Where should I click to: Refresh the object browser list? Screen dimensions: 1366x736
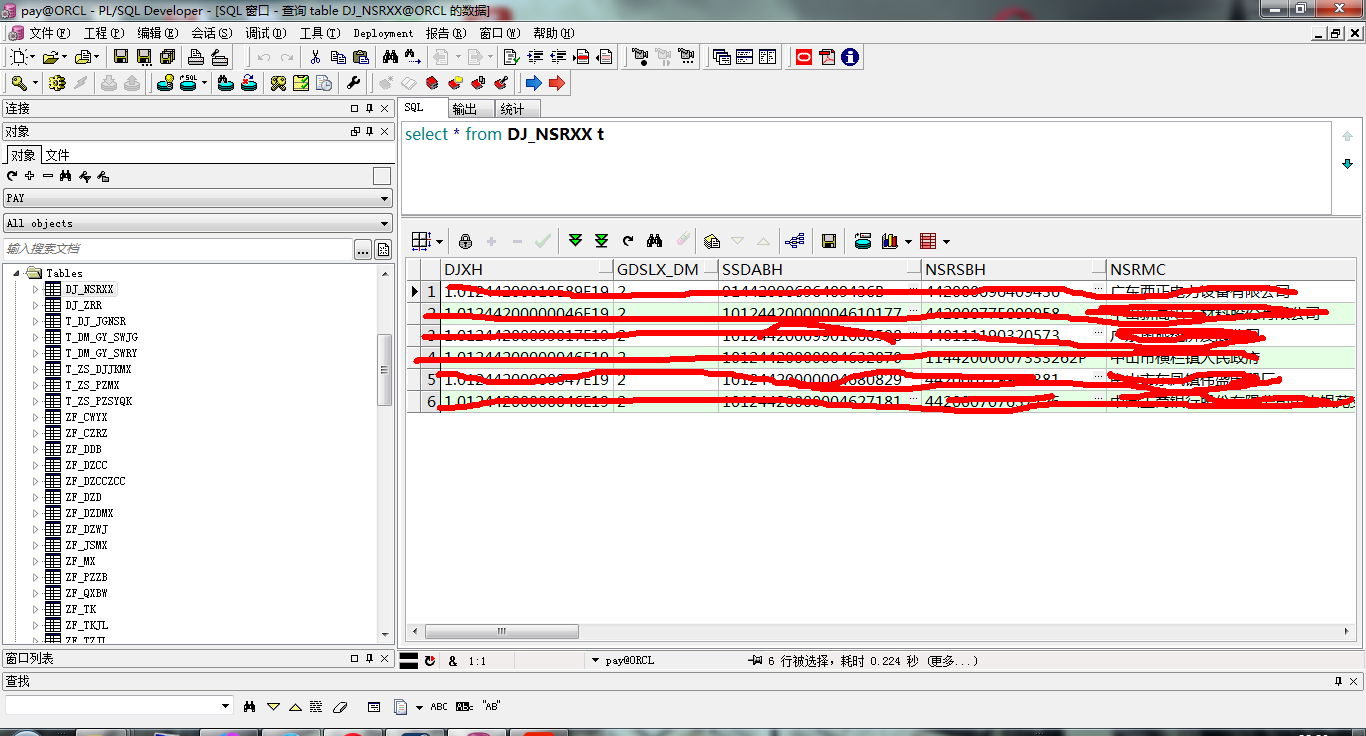[12, 176]
